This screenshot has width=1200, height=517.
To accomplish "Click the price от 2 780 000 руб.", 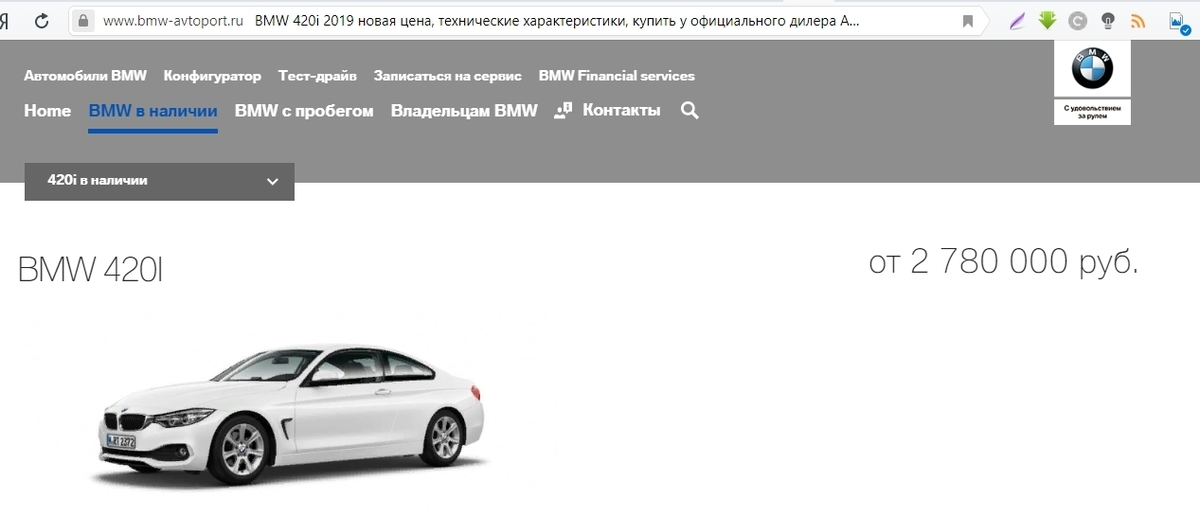I will 1004,262.
